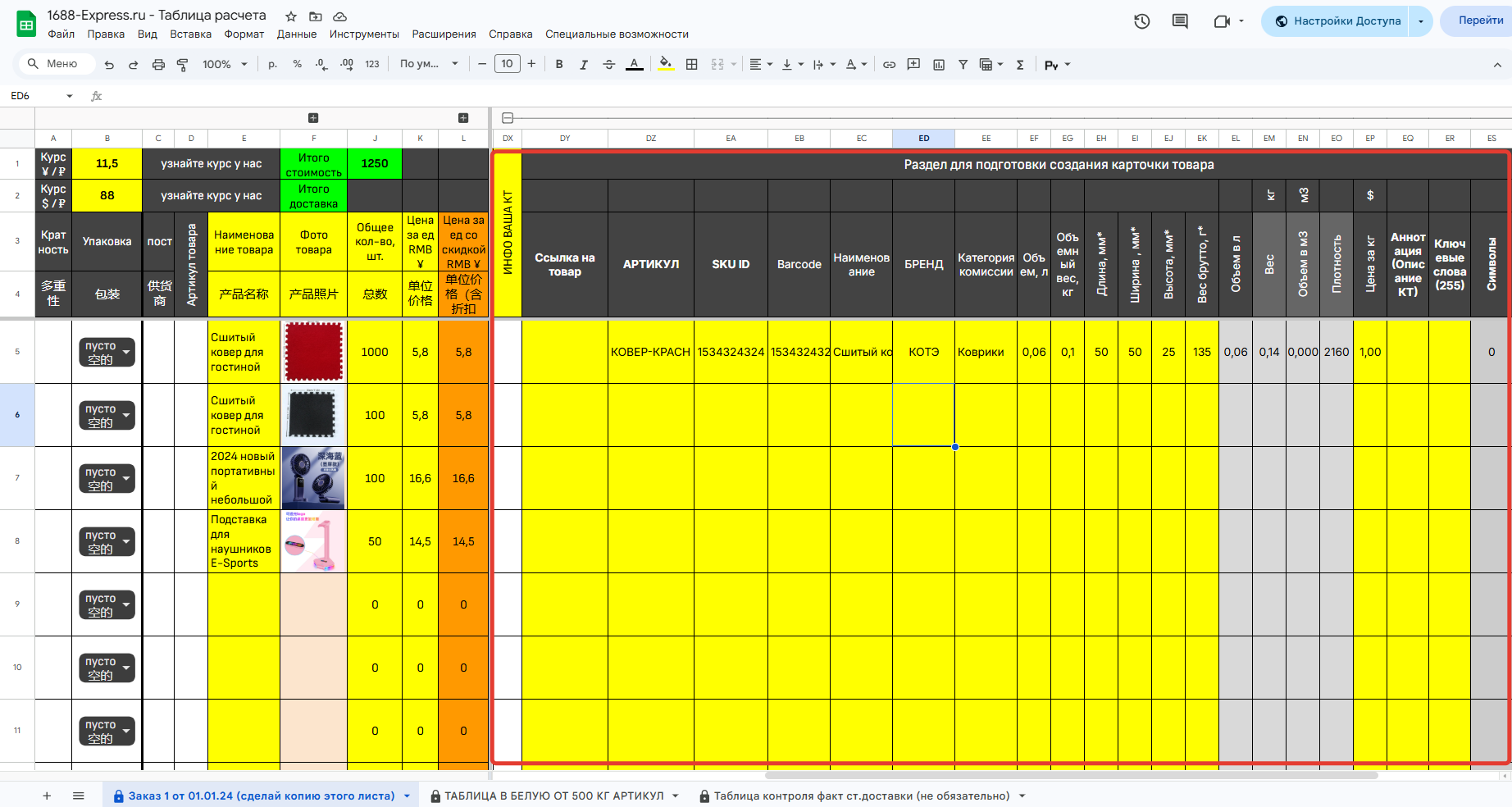Click the insert chart icon
This screenshot has height=807, width=1512.
pos(939,65)
